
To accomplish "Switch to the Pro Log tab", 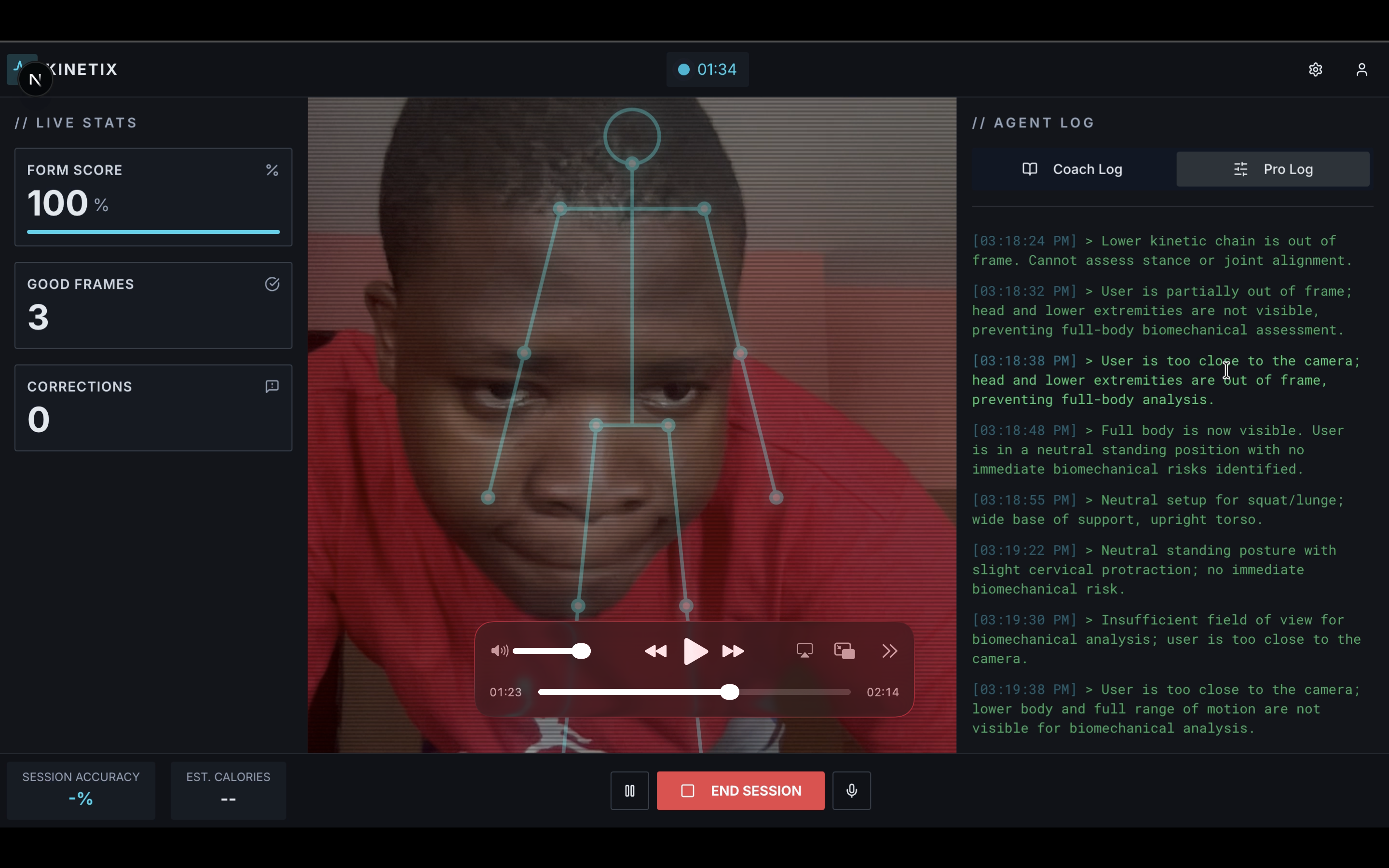I will click(x=1272, y=169).
